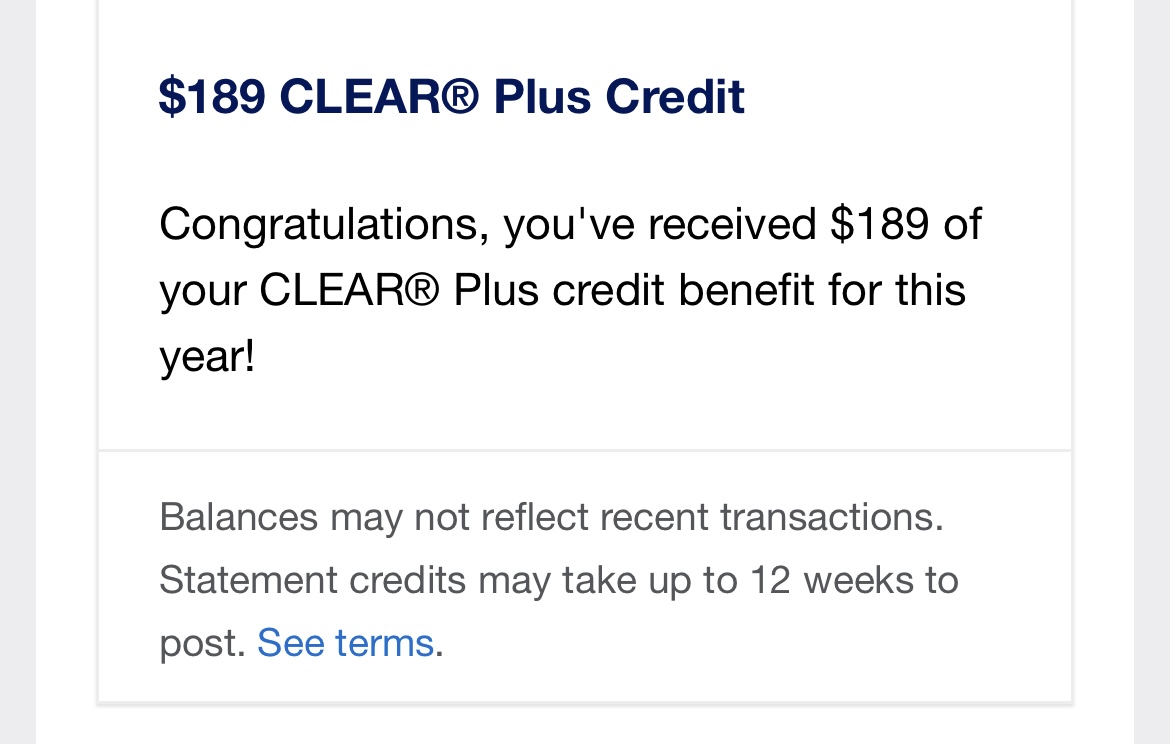This screenshot has height=744, width=1170.
Task: Open the See terms link
Action: point(345,643)
